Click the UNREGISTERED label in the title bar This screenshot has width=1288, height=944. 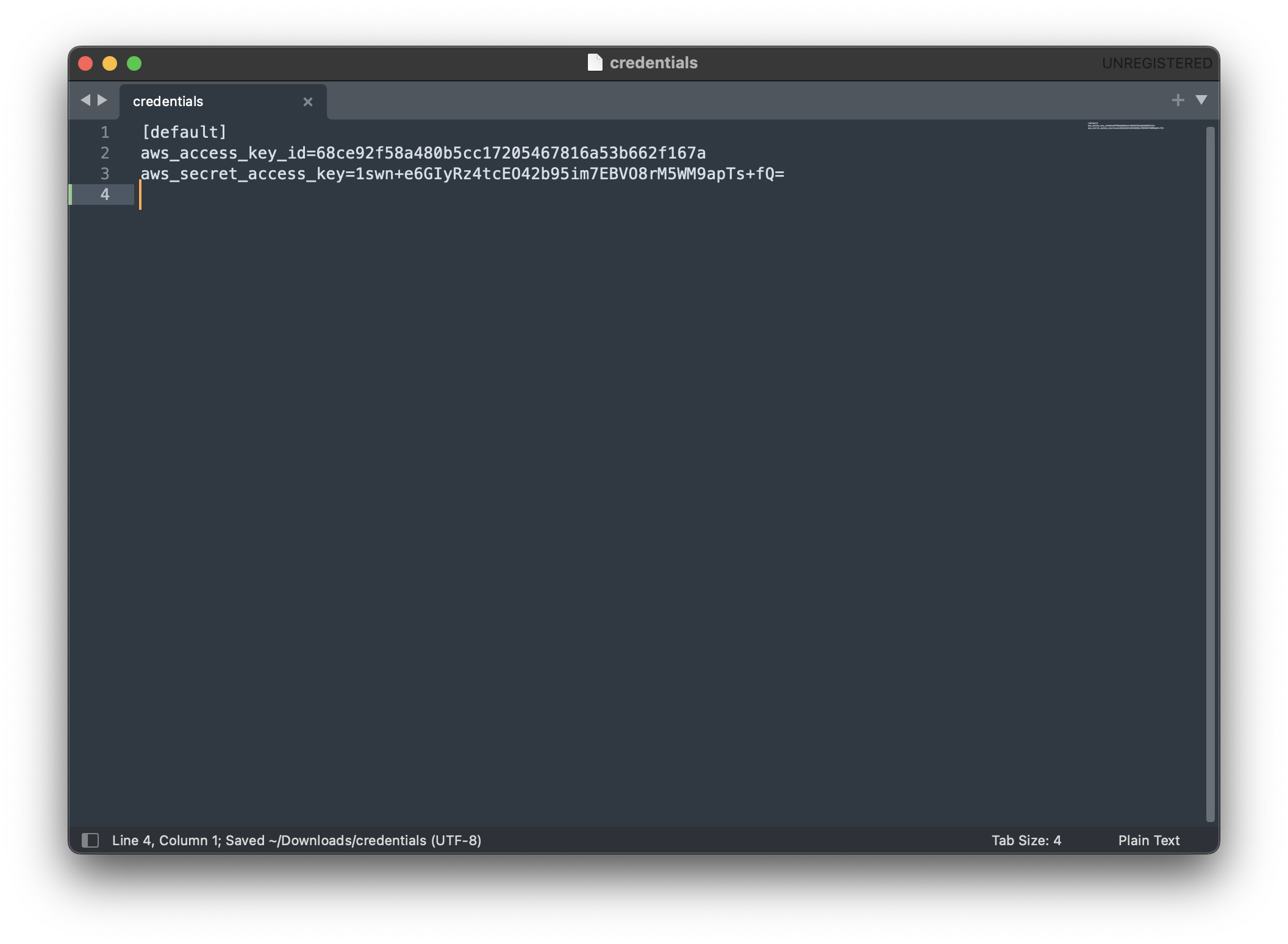point(1157,62)
